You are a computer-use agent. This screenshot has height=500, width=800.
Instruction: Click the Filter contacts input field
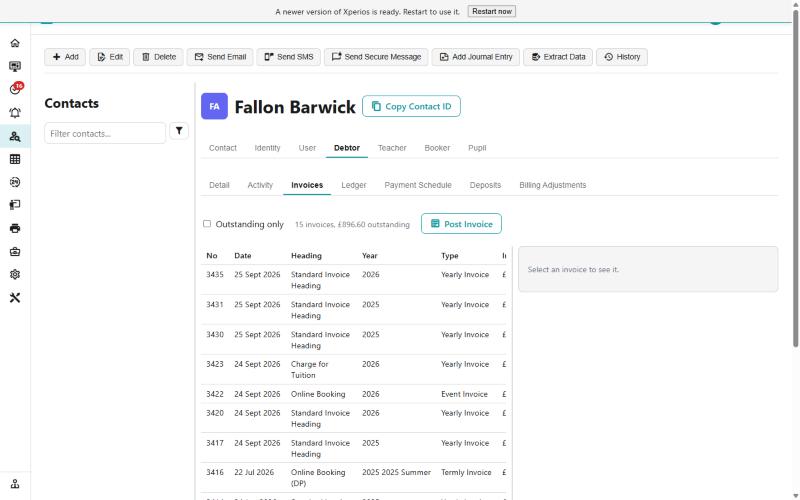[105, 133]
